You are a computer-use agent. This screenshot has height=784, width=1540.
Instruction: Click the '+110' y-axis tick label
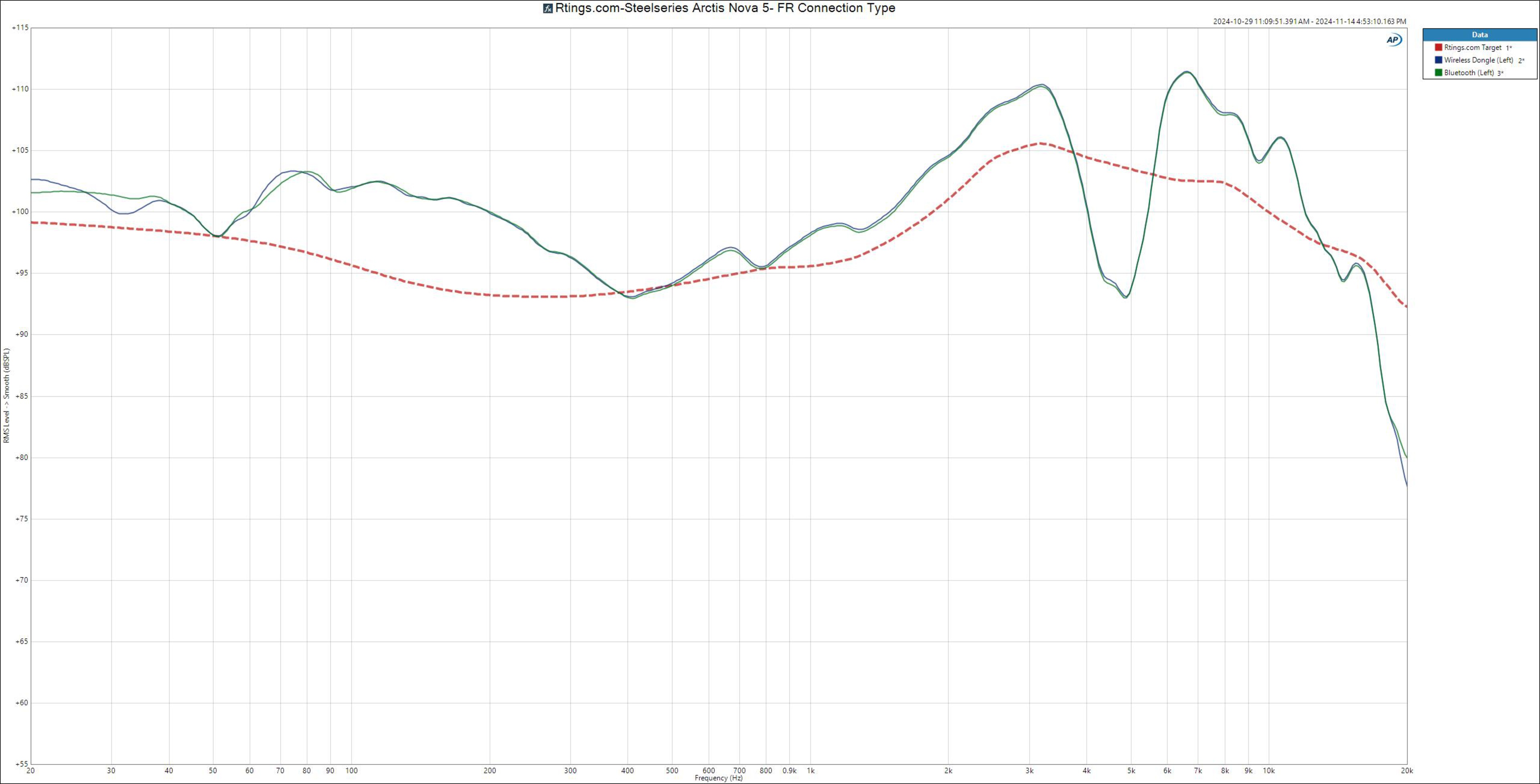coord(20,89)
